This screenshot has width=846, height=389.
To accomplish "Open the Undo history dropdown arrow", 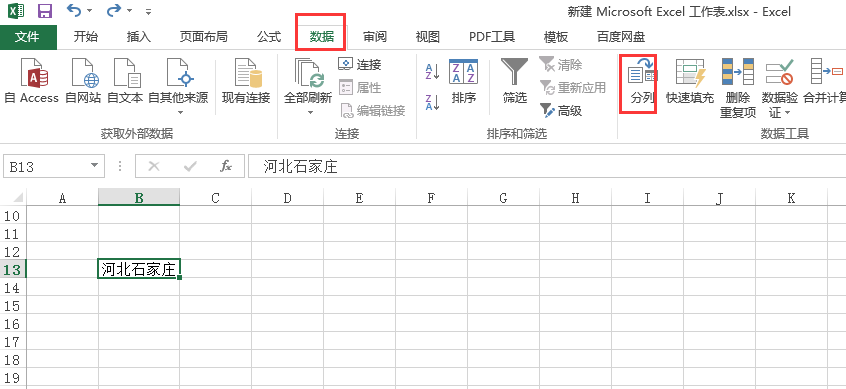I will click(89, 11).
